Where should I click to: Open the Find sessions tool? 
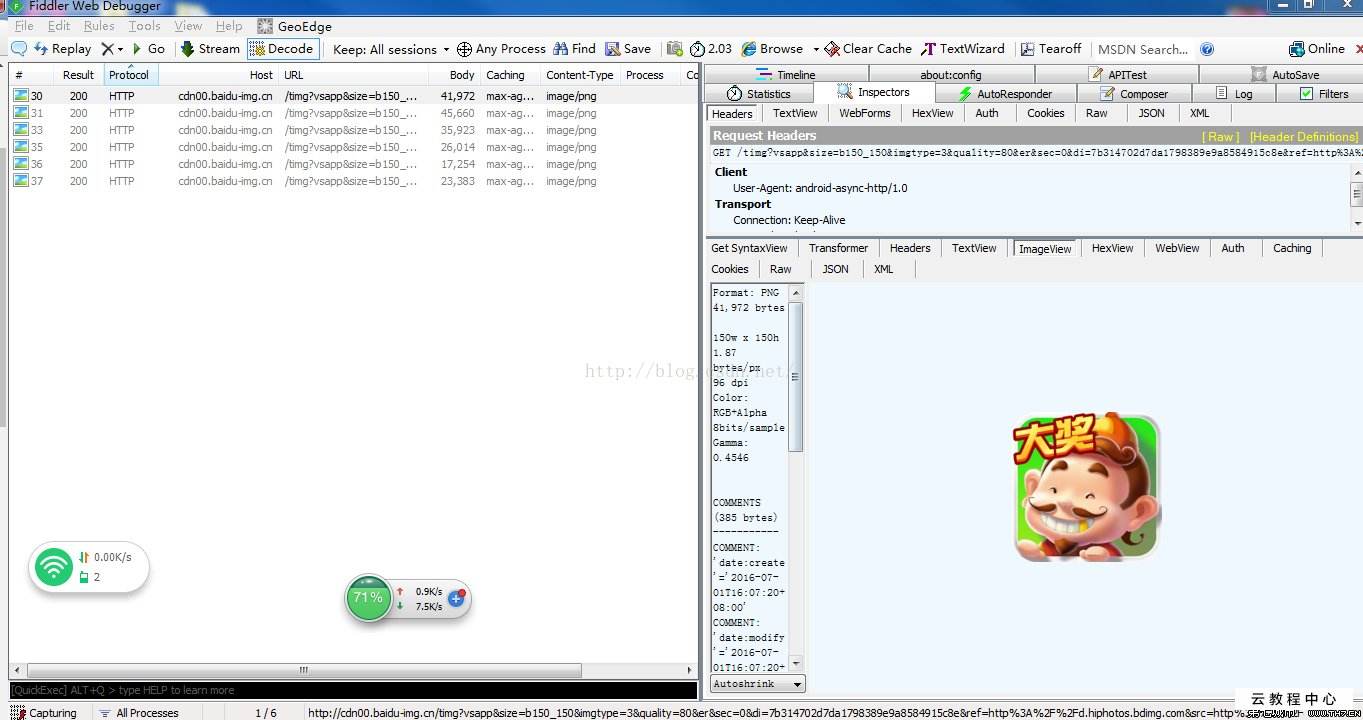point(561,48)
